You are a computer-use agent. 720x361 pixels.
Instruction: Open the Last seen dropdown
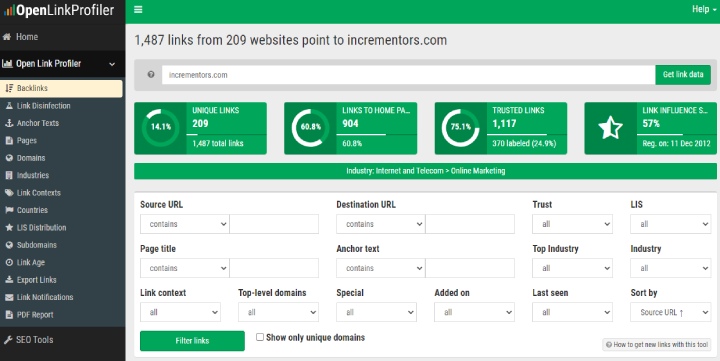pyautogui.click(x=572, y=312)
